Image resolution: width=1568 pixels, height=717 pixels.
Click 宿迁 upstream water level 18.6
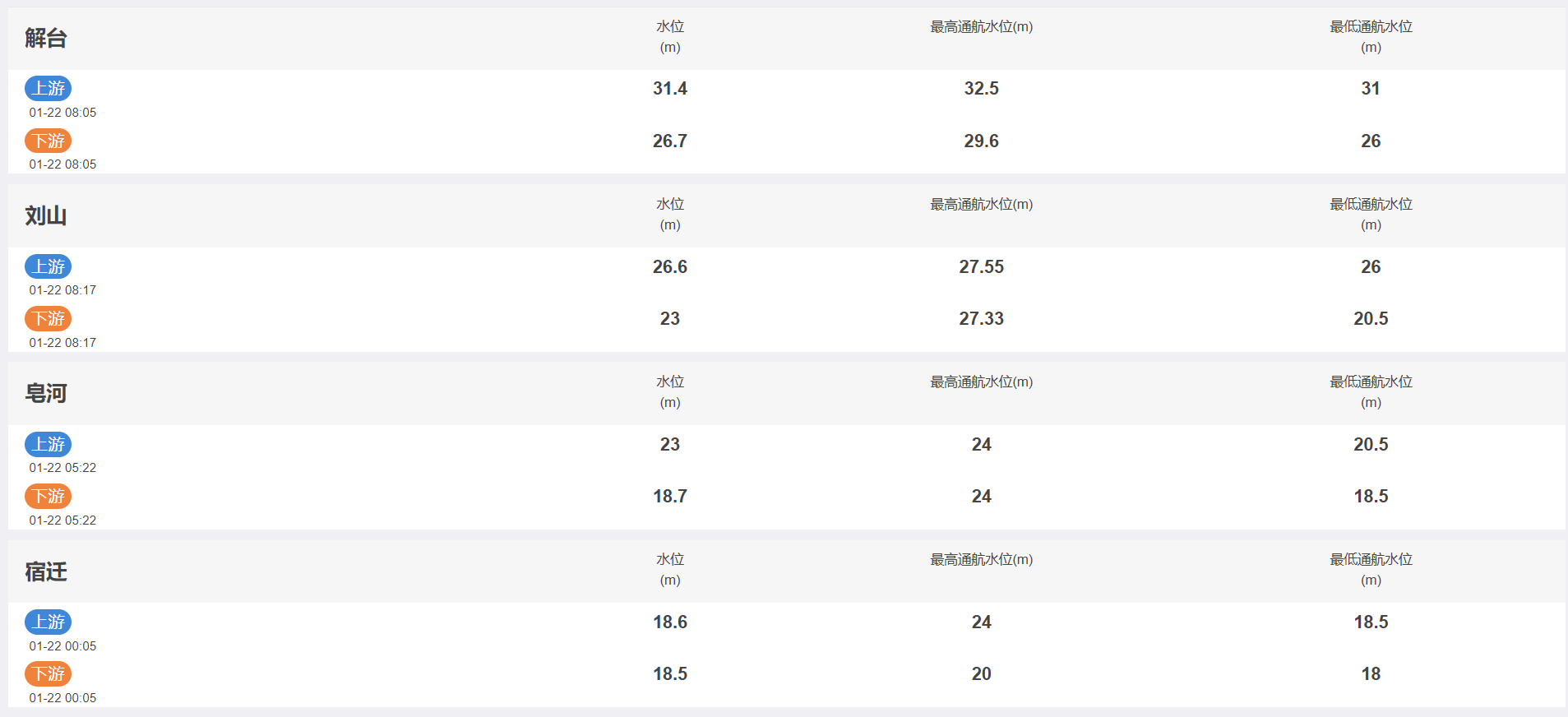tap(670, 622)
